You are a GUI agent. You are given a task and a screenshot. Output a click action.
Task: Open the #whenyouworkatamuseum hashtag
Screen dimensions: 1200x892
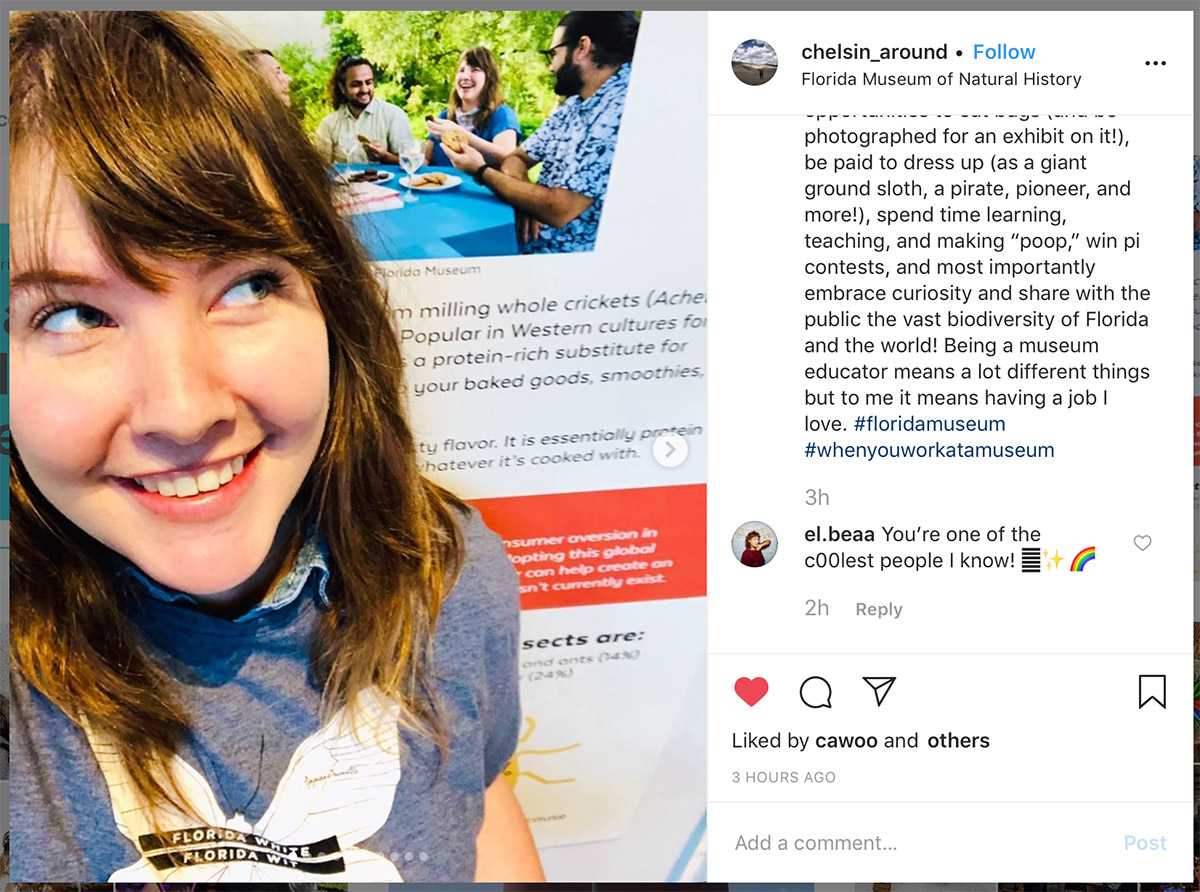[x=929, y=450]
